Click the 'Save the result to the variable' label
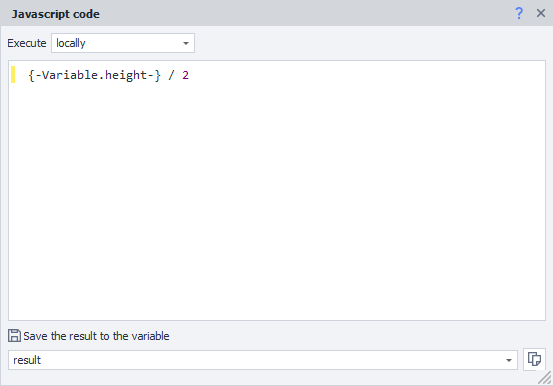The width and height of the screenshot is (554, 386). click(x=96, y=336)
